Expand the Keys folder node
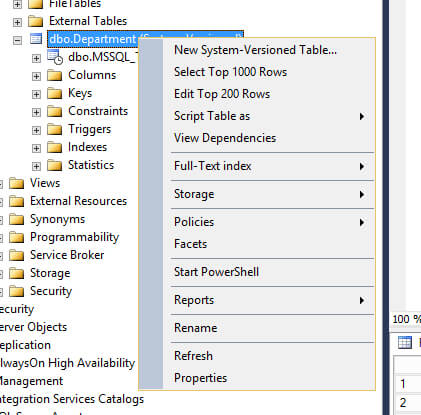 (x=36, y=94)
